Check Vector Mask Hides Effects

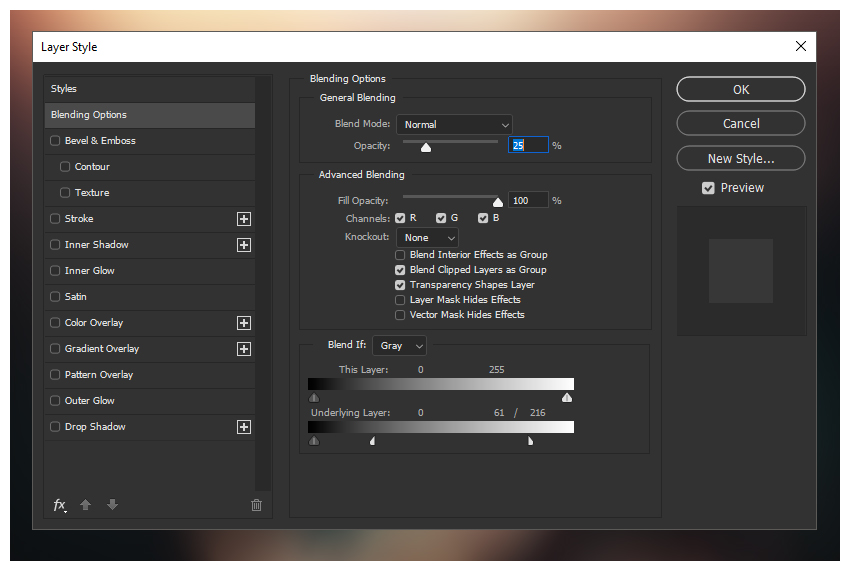[400, 315]
